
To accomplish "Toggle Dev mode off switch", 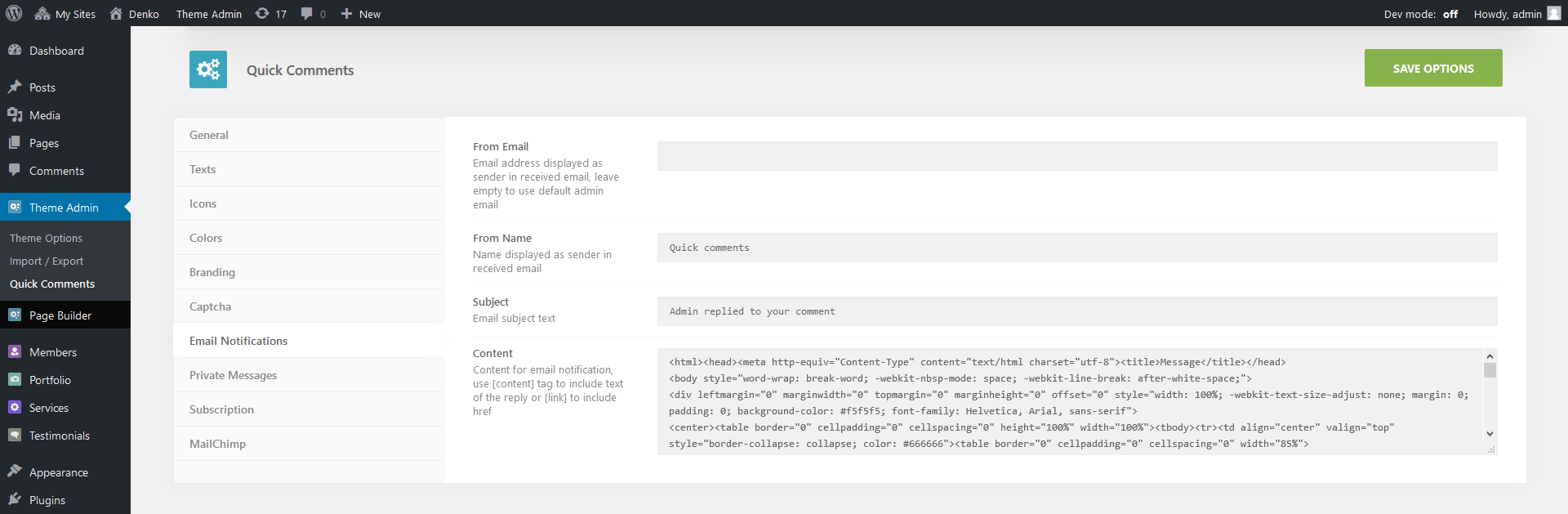I will (1450, 14).
